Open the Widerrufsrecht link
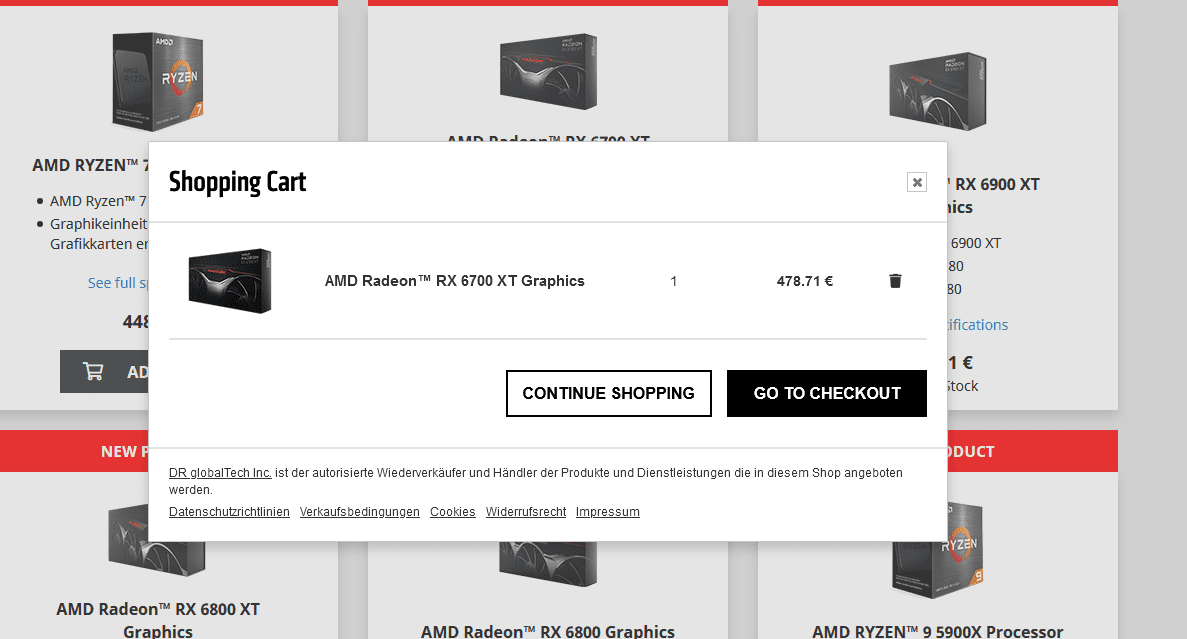Image resolution: width=1187 pixels, height=639 pixels. (x=526, y=512)
